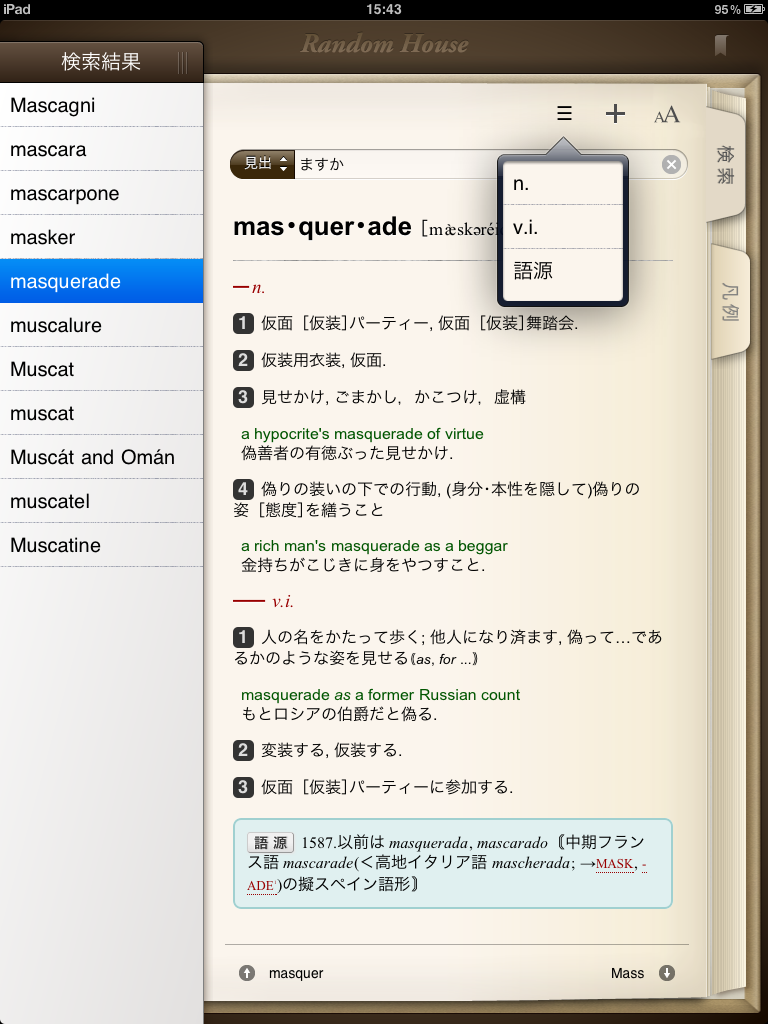The image size is (768, 1024).
Task: Tap the plus add icon
Action: click(615, 114)
